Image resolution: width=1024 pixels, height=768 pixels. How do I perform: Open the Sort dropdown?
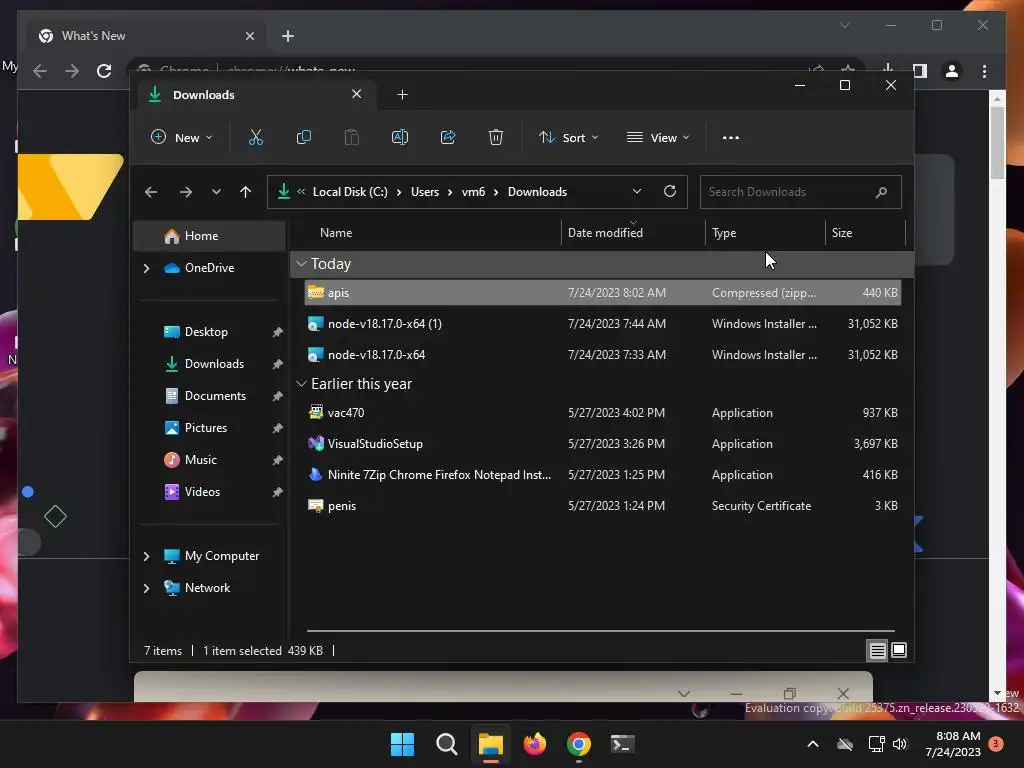[568, 138]
